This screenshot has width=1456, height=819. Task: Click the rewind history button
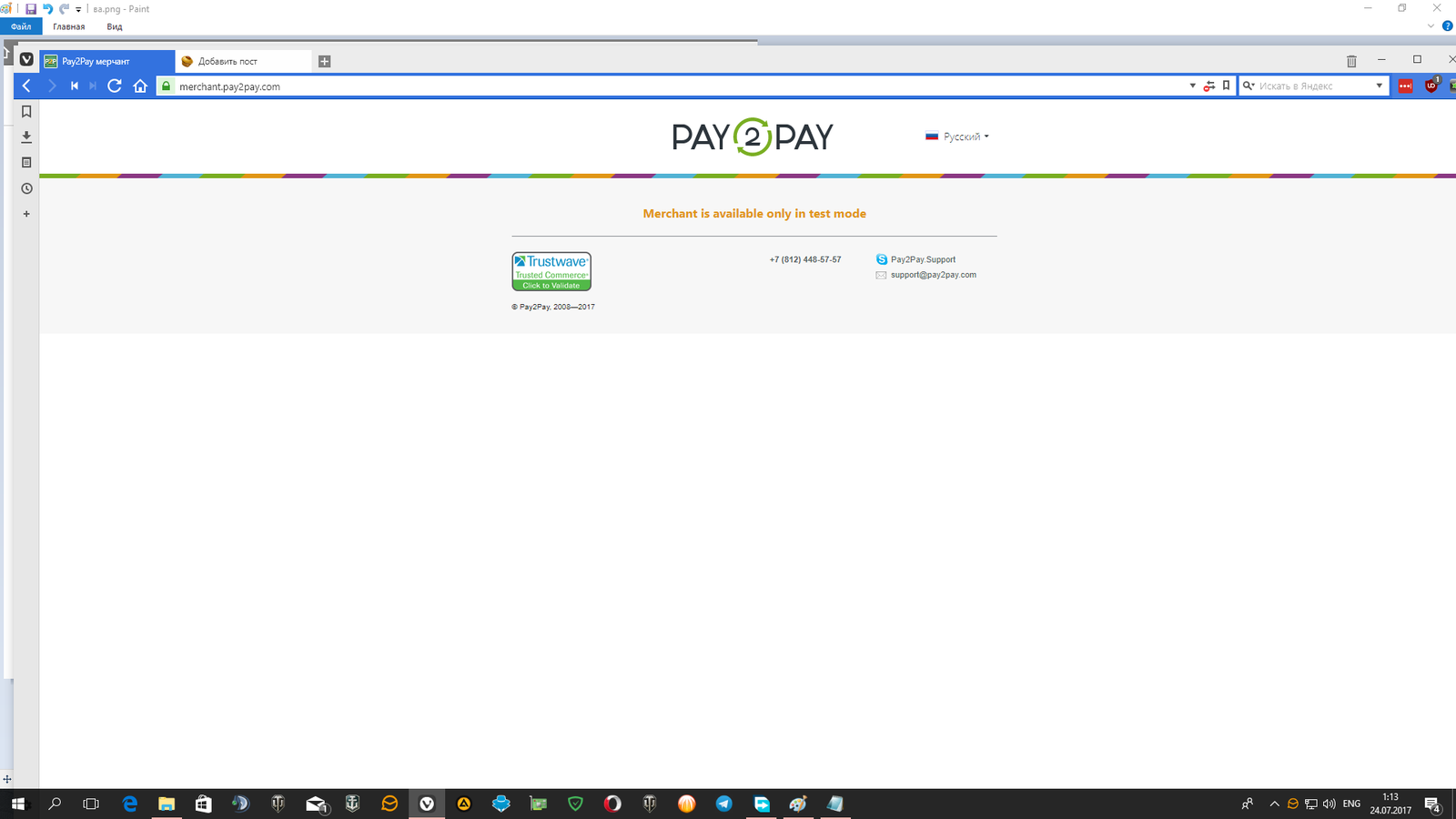pyautogui.click(x=75, y=86)
